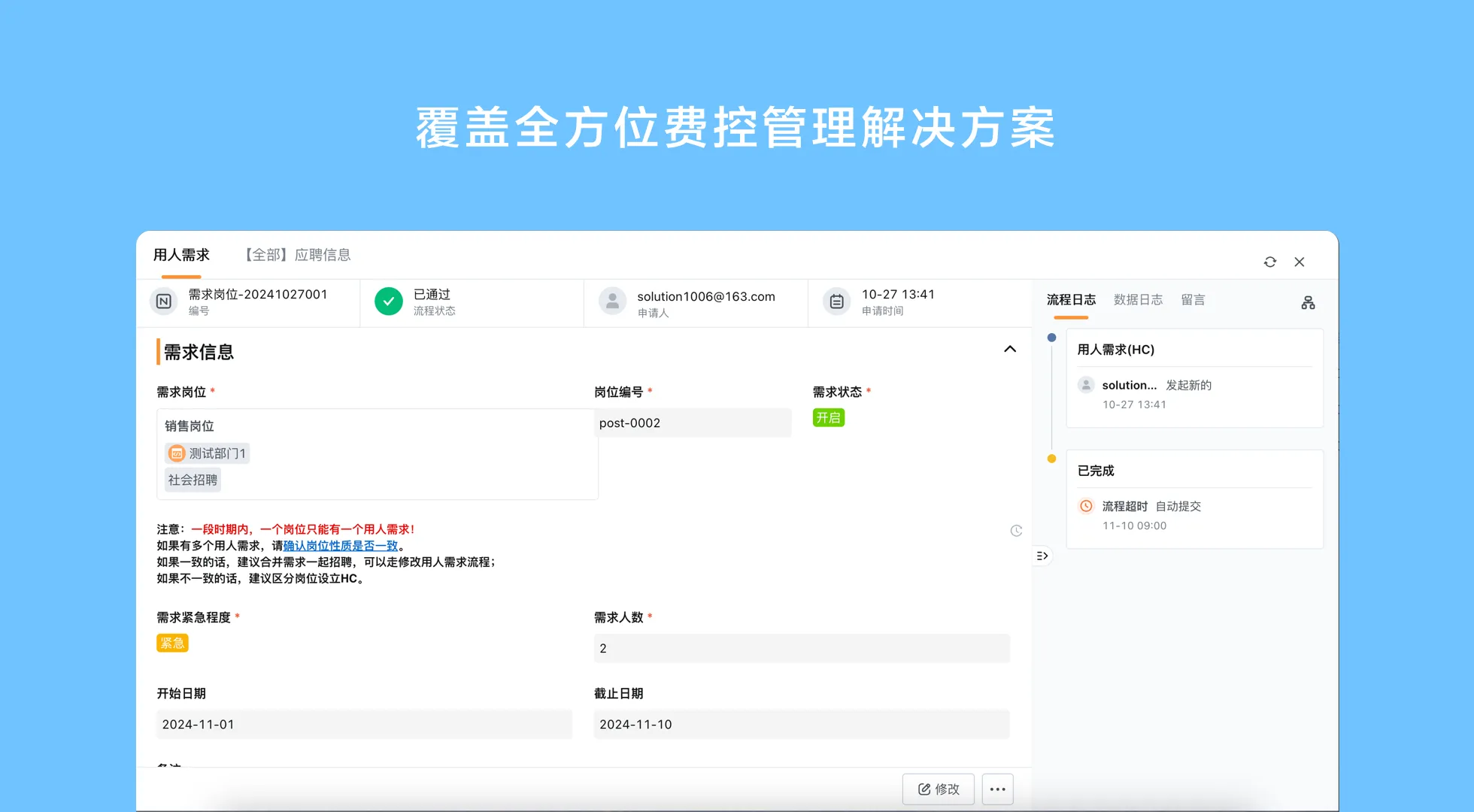Select the 社会招聘 tag in 需求岗位 field
Screen dimensions: 1474x812
click(192, 480)
